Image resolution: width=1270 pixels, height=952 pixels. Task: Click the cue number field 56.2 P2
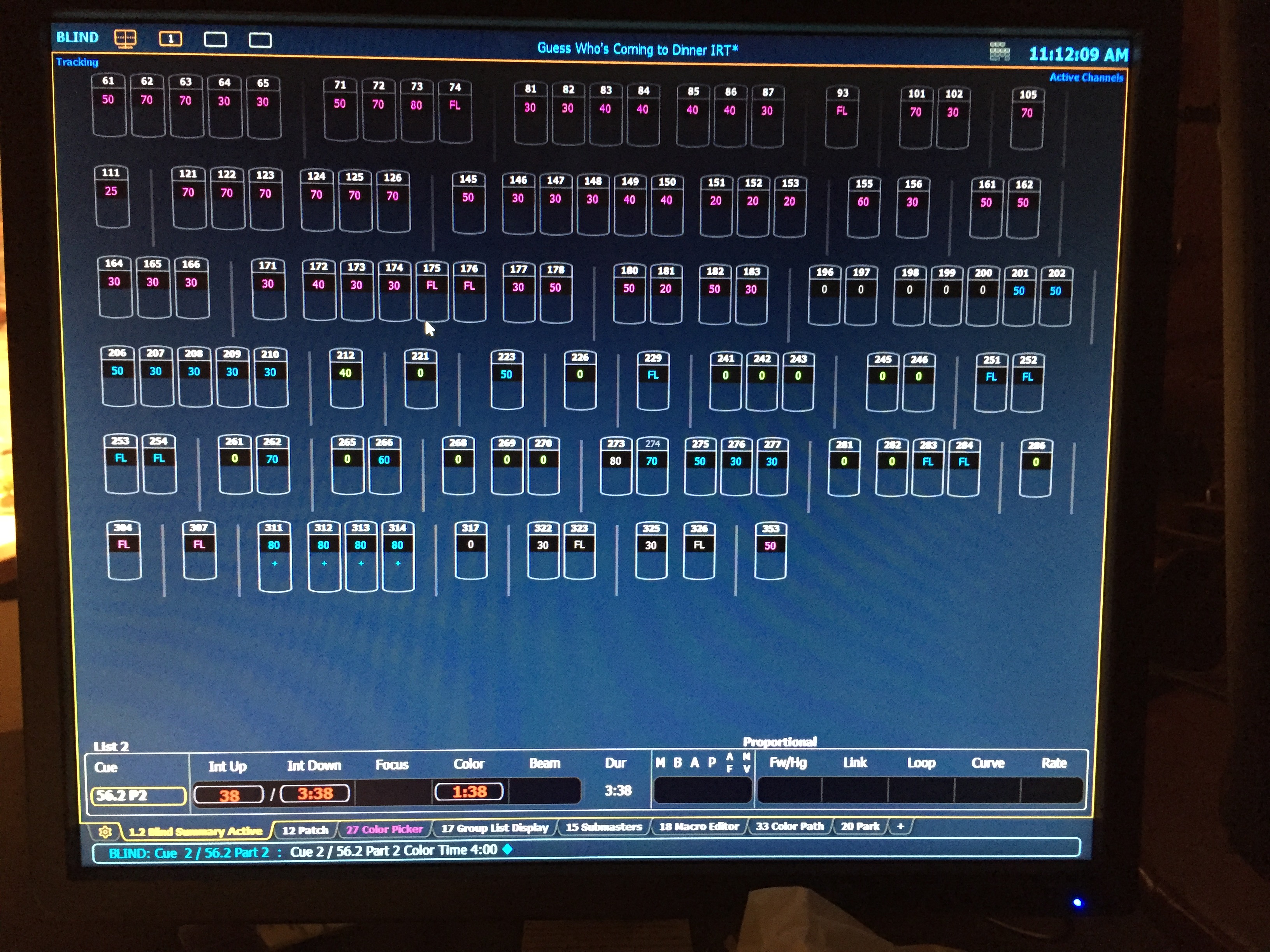tap(139, 795)
